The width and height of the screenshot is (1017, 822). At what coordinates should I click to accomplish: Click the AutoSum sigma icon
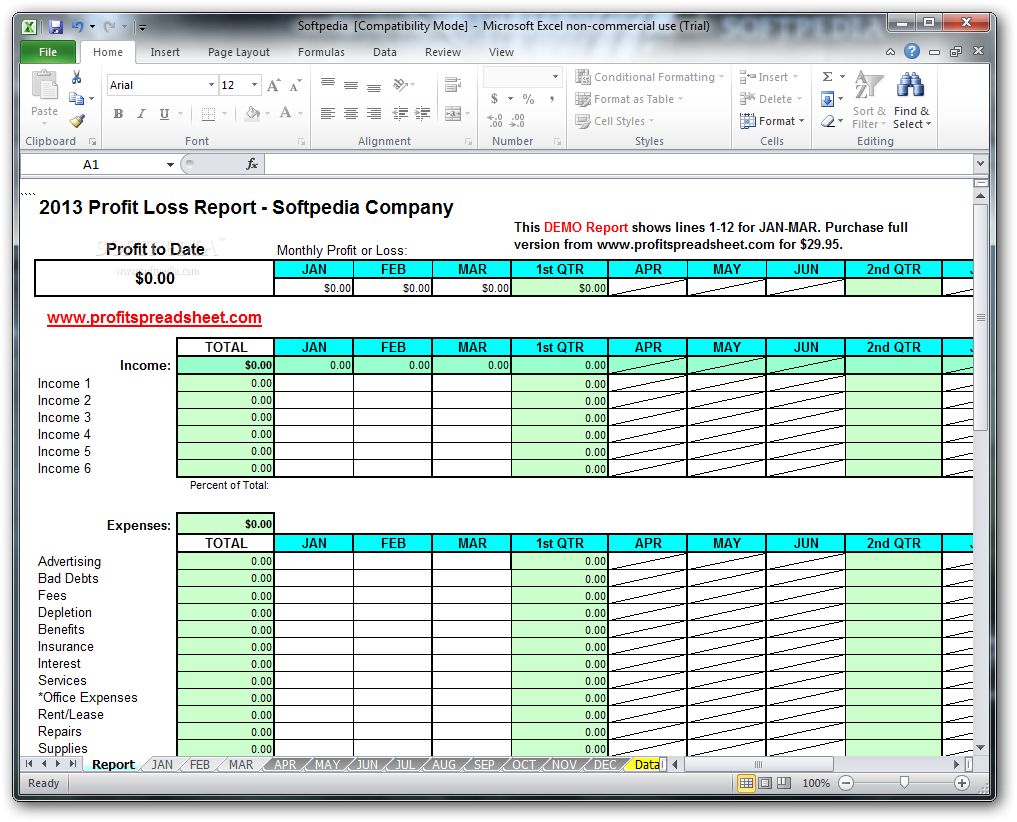click(x=828, y=77)
